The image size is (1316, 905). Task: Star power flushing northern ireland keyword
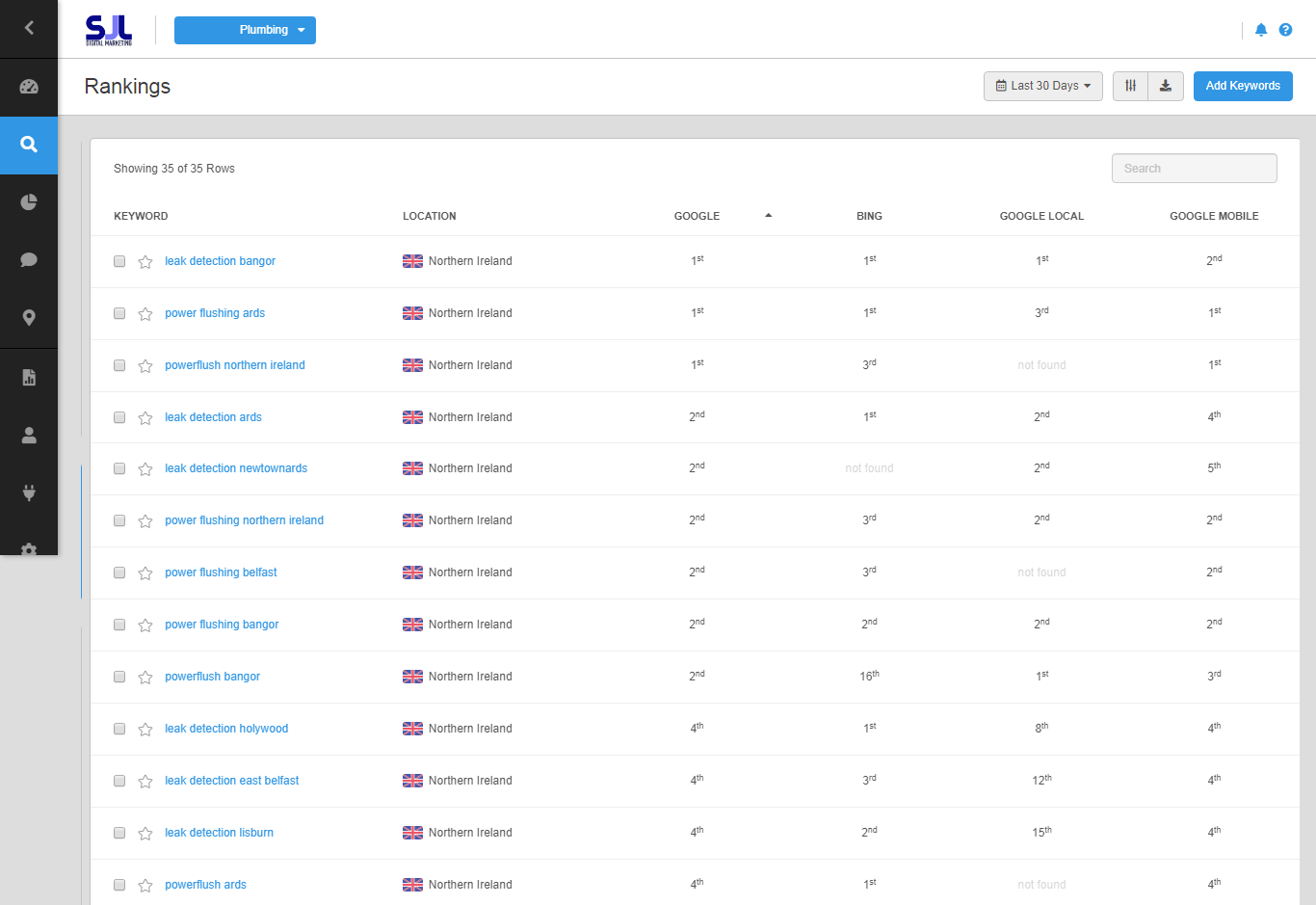coord(145,521)
